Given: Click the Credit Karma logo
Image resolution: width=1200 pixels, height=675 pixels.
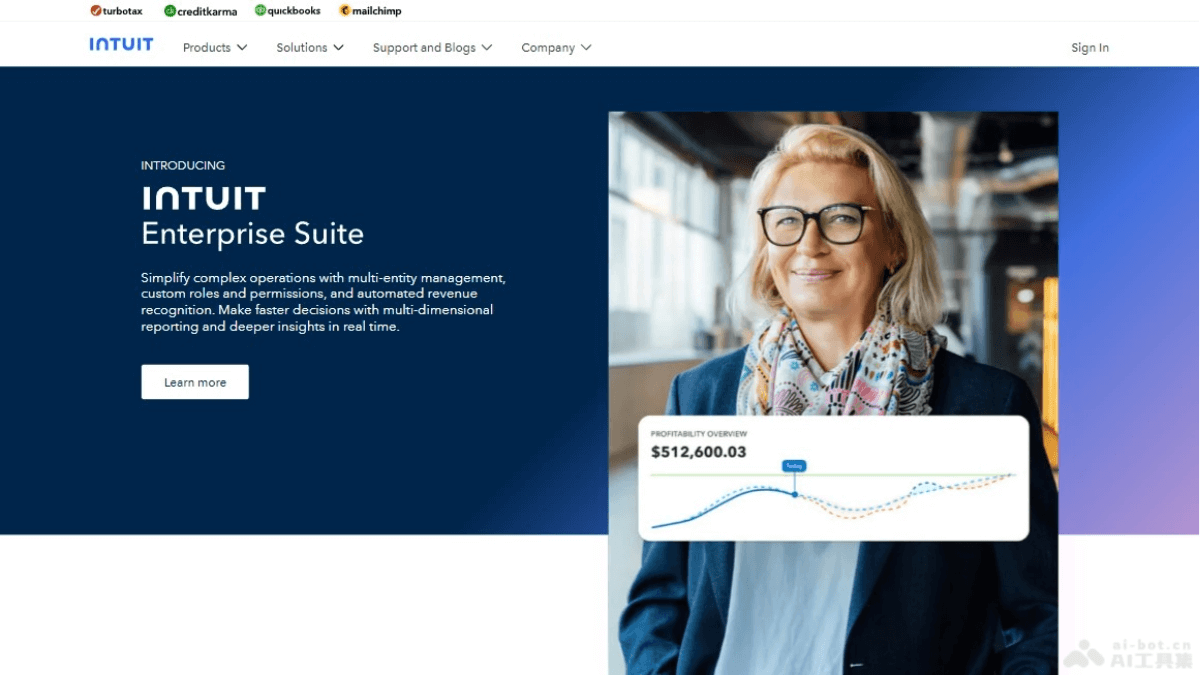Looking at the screenshot, I should point(200,11).
